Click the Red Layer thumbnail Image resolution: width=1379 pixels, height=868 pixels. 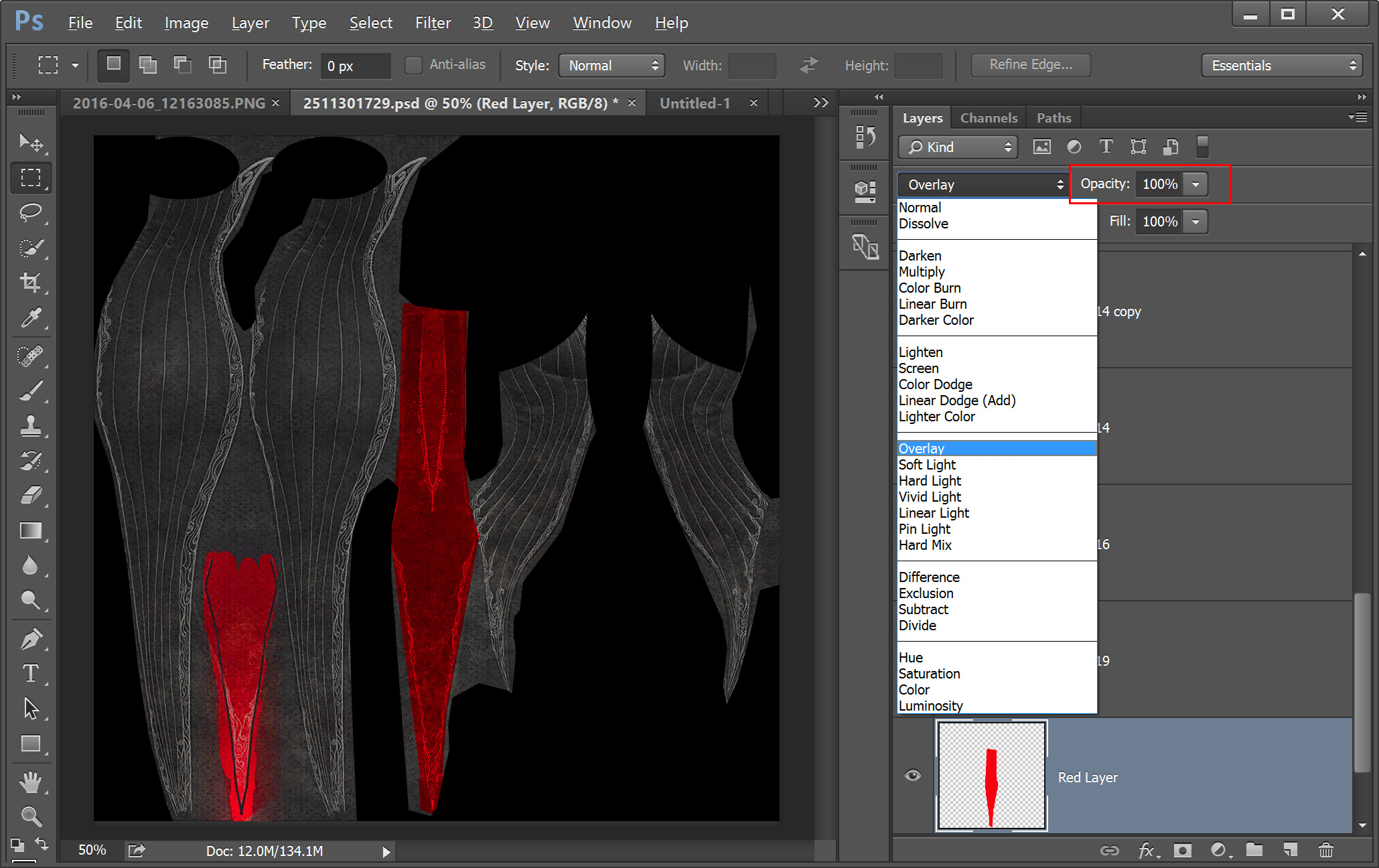991,776
